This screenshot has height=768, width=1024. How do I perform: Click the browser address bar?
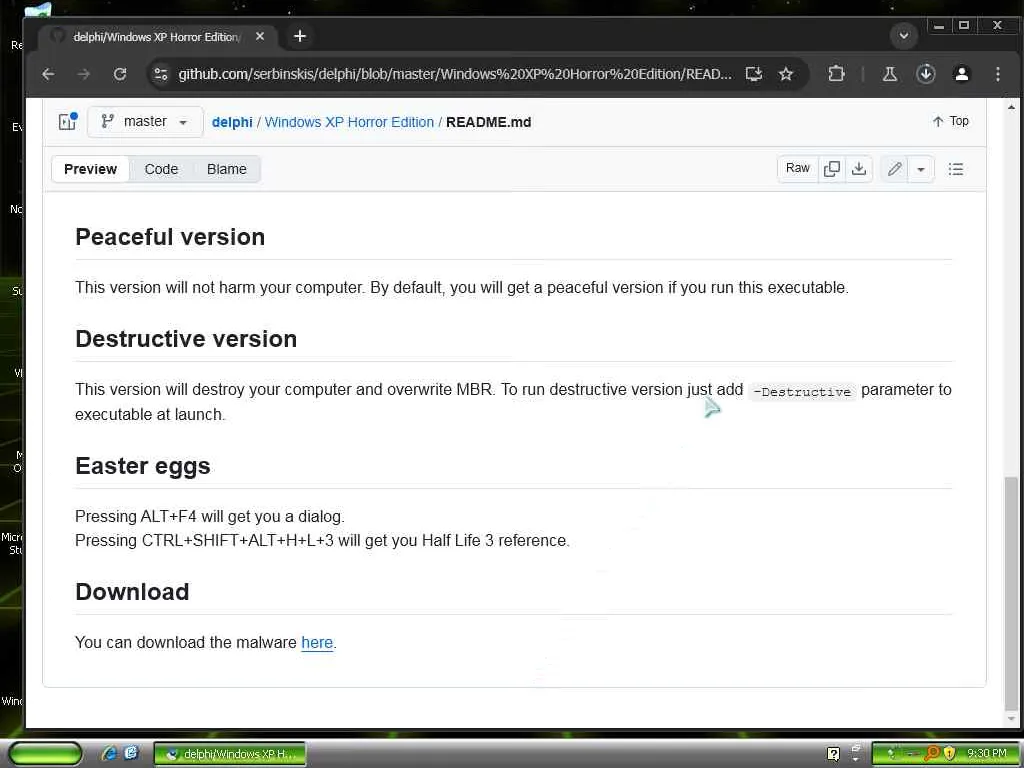(455, 74)
